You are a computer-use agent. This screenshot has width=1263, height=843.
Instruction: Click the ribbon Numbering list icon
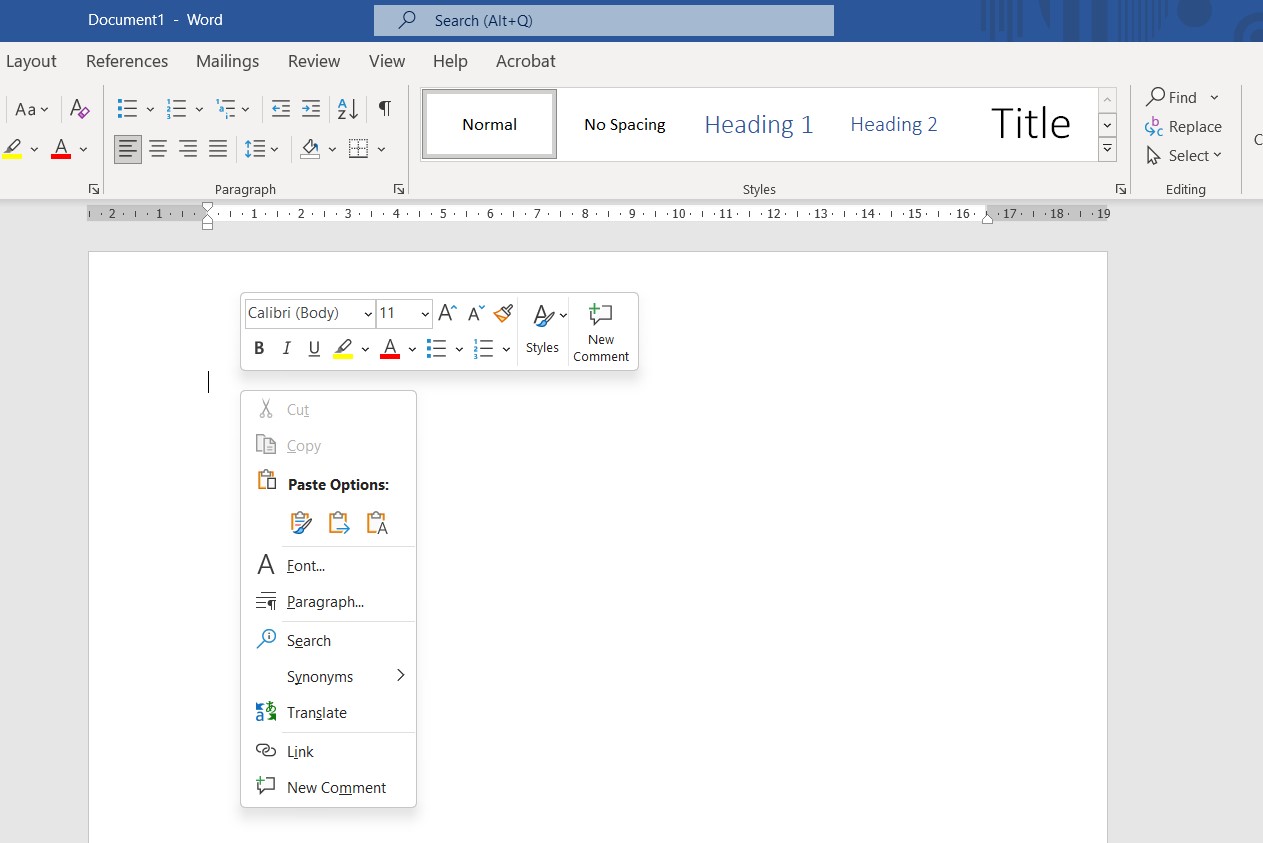(x=177, y=109)
